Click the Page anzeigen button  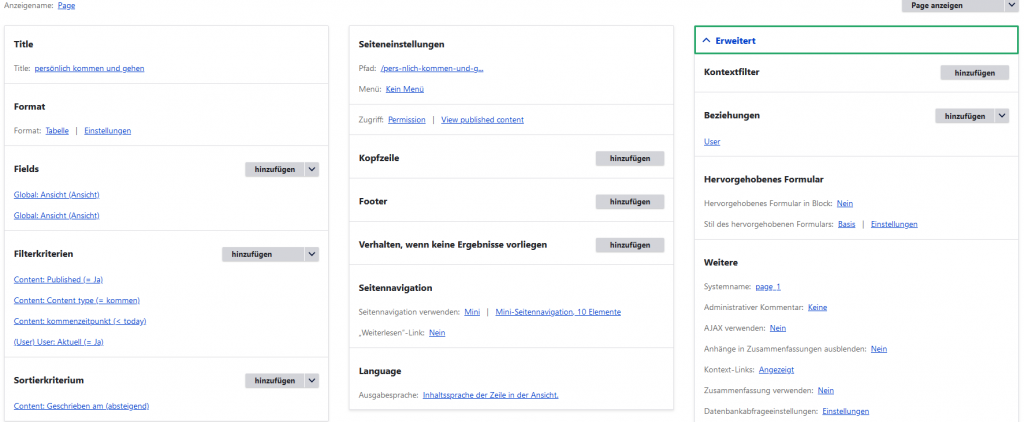[x=936, y=6]
